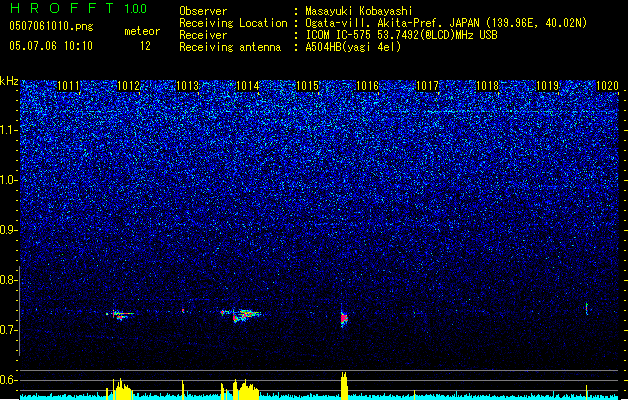The height and width of the screenshot is (400, 629).
Task: Click the 0.7 kHz axis tick label
Action: click(x=9, y=330)
